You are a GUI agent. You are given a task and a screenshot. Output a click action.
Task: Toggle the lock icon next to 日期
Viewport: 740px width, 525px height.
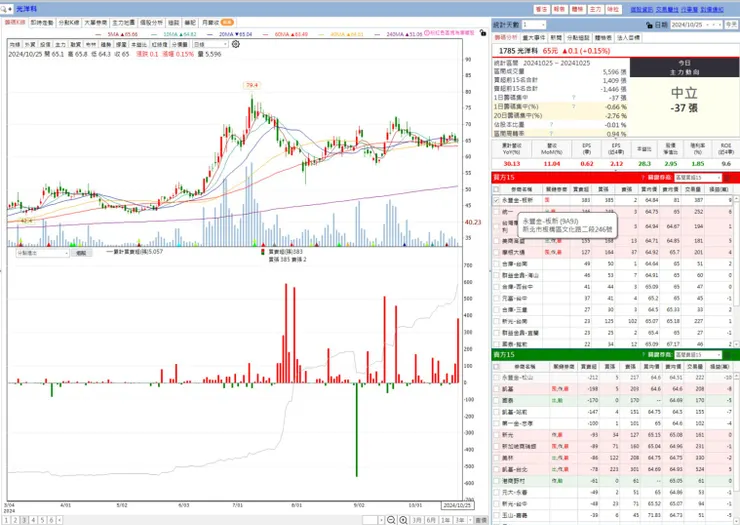tap(649, 25)
